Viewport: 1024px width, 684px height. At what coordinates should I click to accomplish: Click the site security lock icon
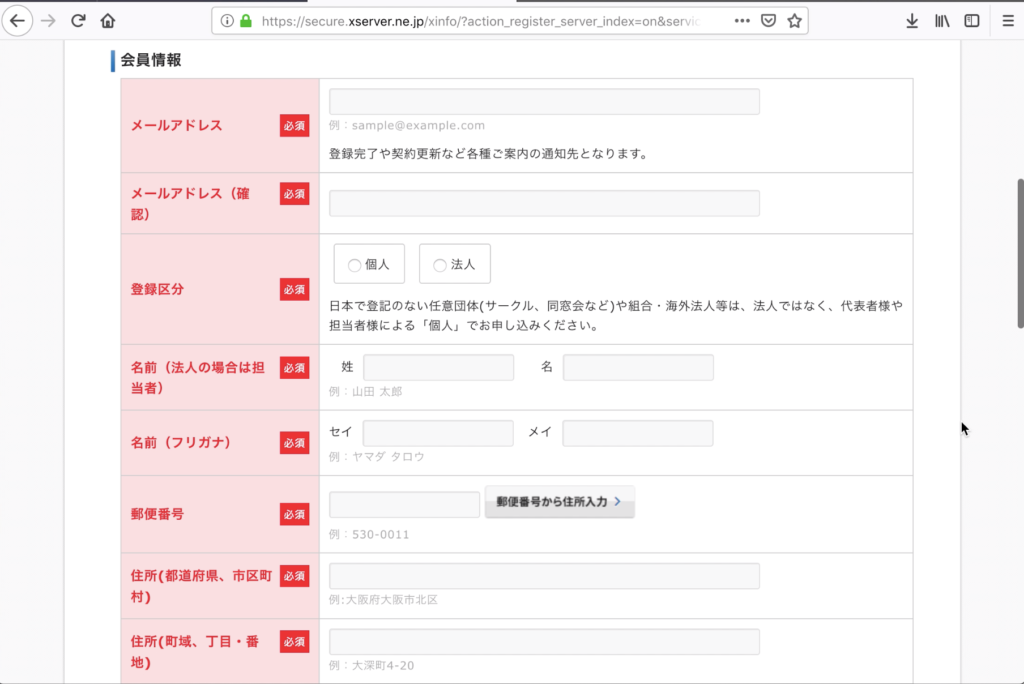(x=244, y=19)
